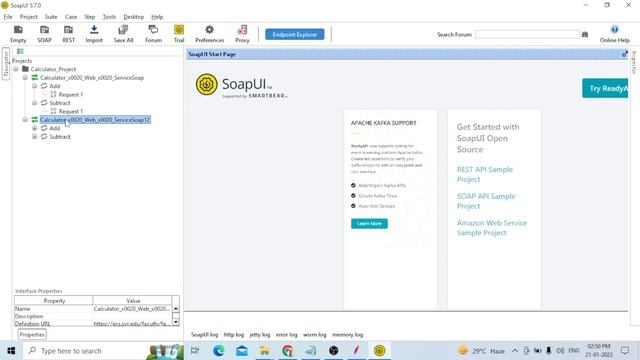
Task: Open Online Help icon
Action: [614, 34]
